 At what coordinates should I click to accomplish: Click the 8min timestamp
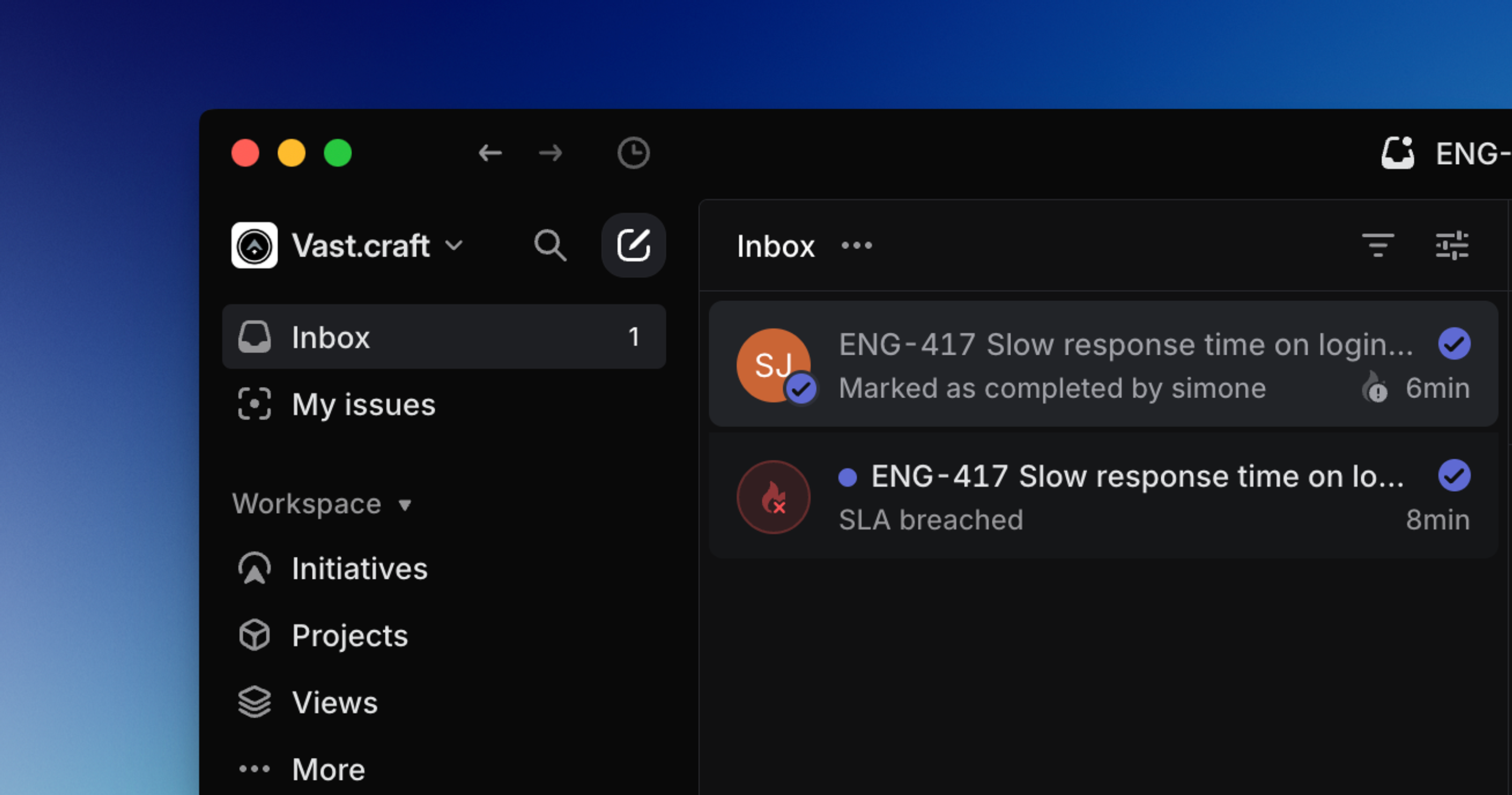click(1437, 520)
